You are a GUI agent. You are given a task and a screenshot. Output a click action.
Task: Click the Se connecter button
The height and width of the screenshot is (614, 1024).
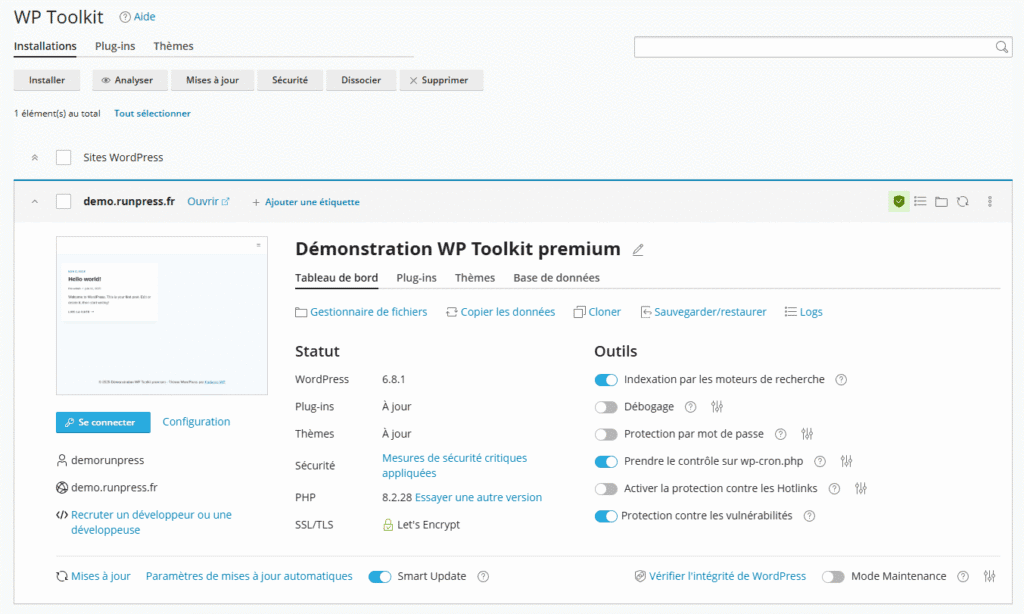103,423
